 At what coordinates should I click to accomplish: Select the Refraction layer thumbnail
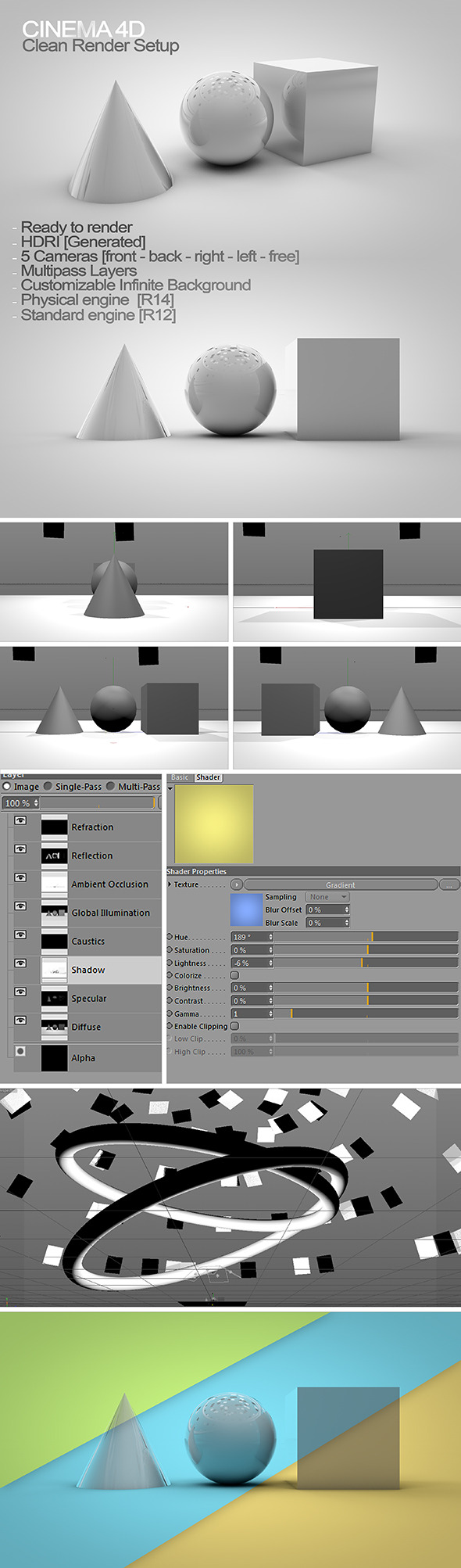coord(54,827)
